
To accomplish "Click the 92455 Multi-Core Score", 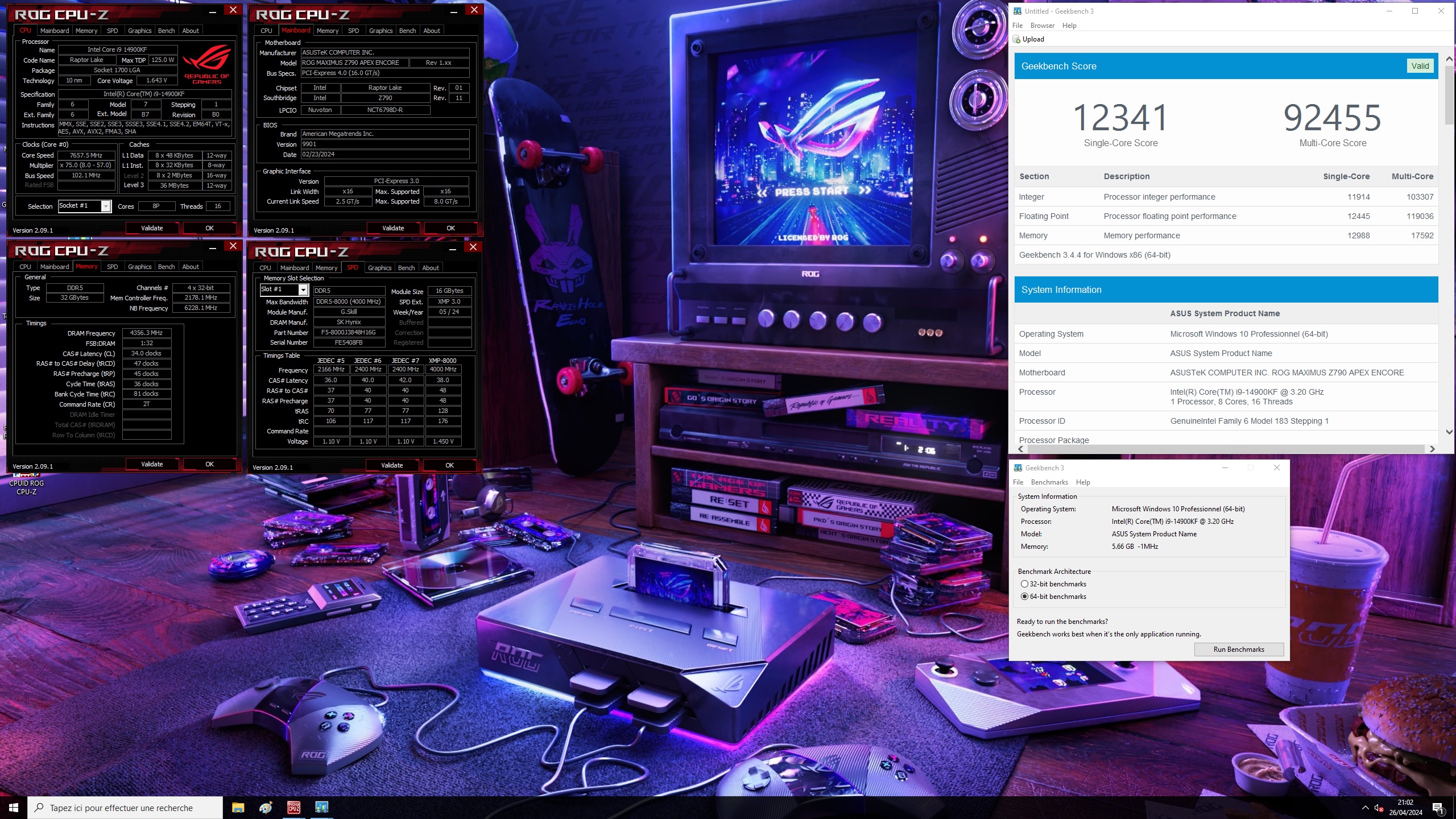I will [x=1333, y=118].
